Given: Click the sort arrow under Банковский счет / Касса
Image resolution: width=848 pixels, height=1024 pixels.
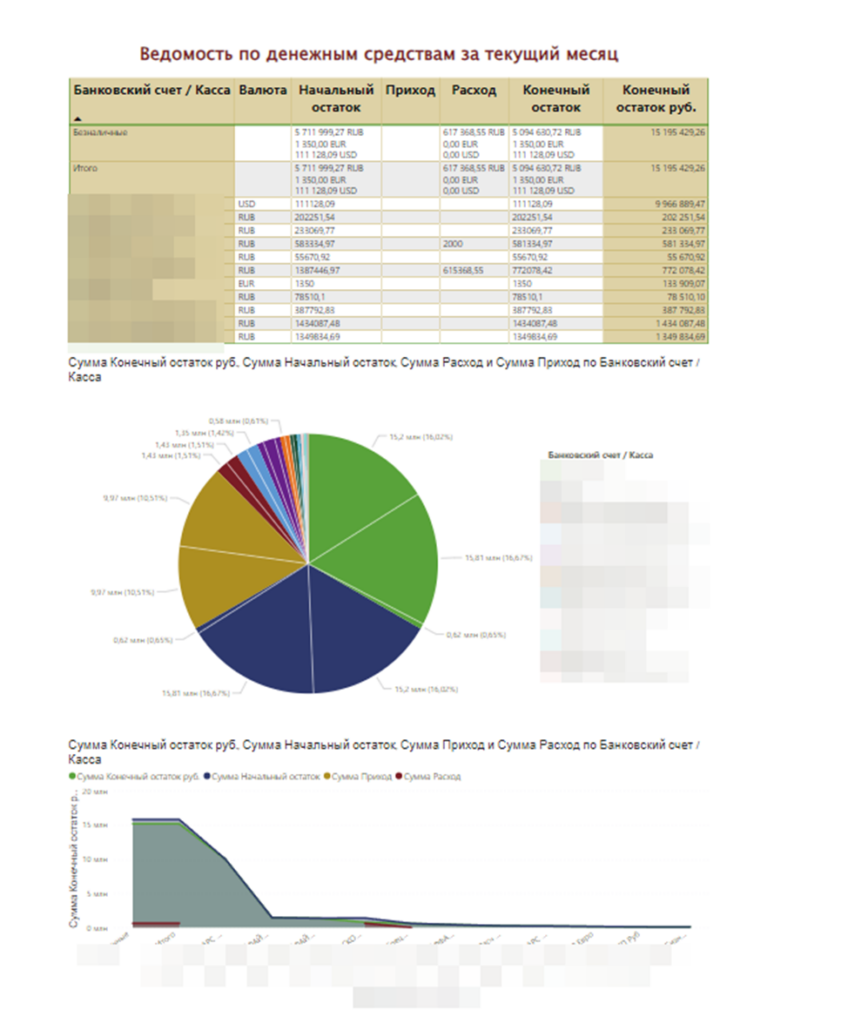Looking at the screenshot, I should tap(78, 118).
